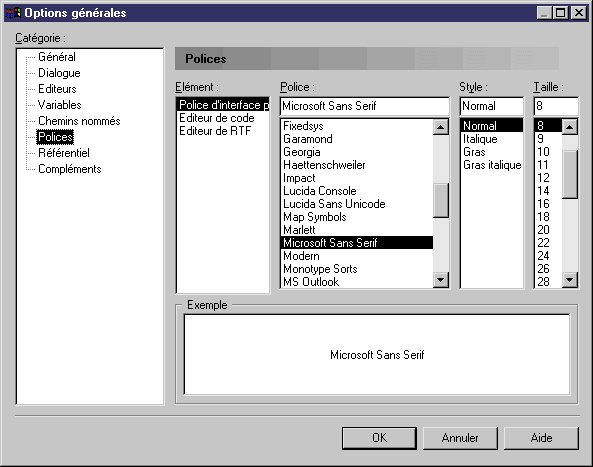Open the Editeurs category

click(57, 89)
